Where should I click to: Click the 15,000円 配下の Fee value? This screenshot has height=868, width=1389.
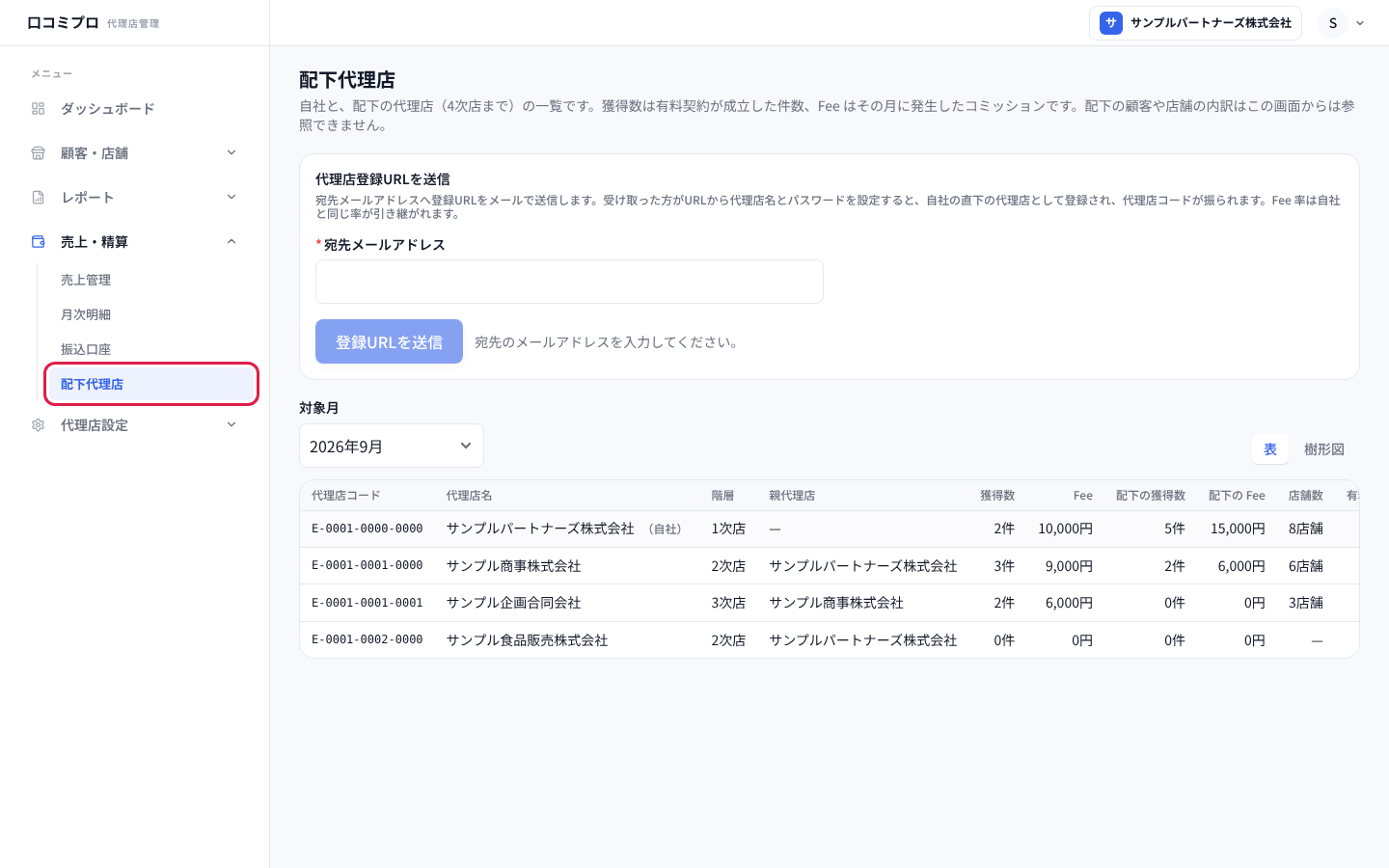tap(1238, 529)
